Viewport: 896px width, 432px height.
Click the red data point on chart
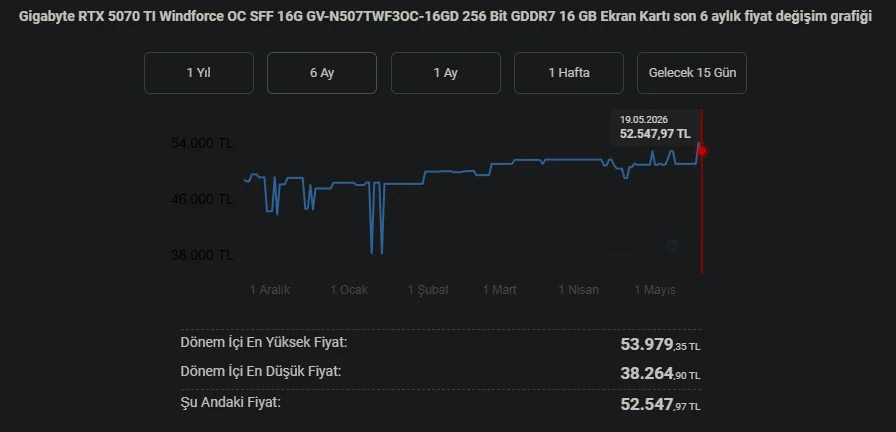click(702, 151)
